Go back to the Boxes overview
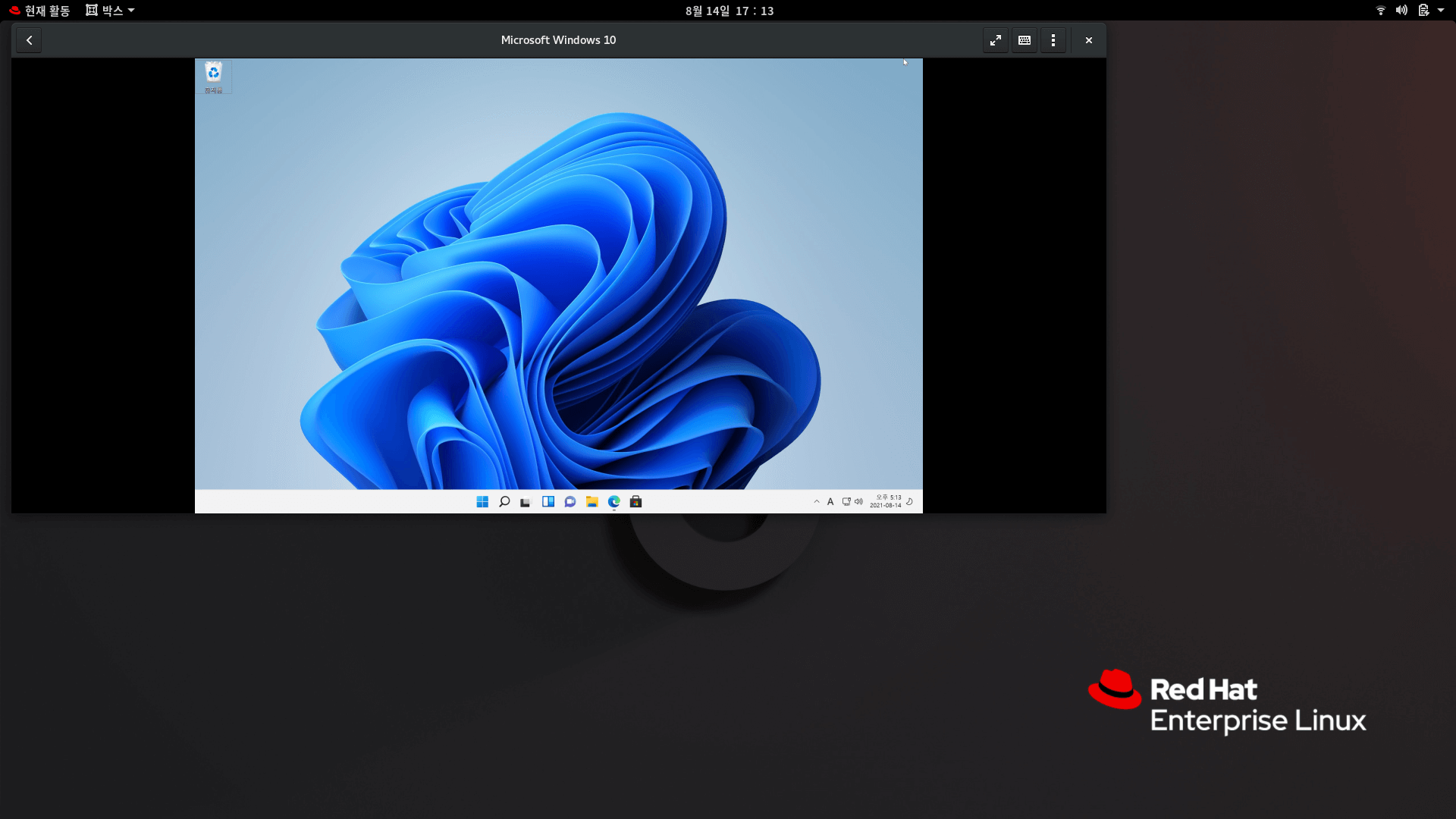The width and height of the screenshot is (1456, 819). click(x=29, y=40)
